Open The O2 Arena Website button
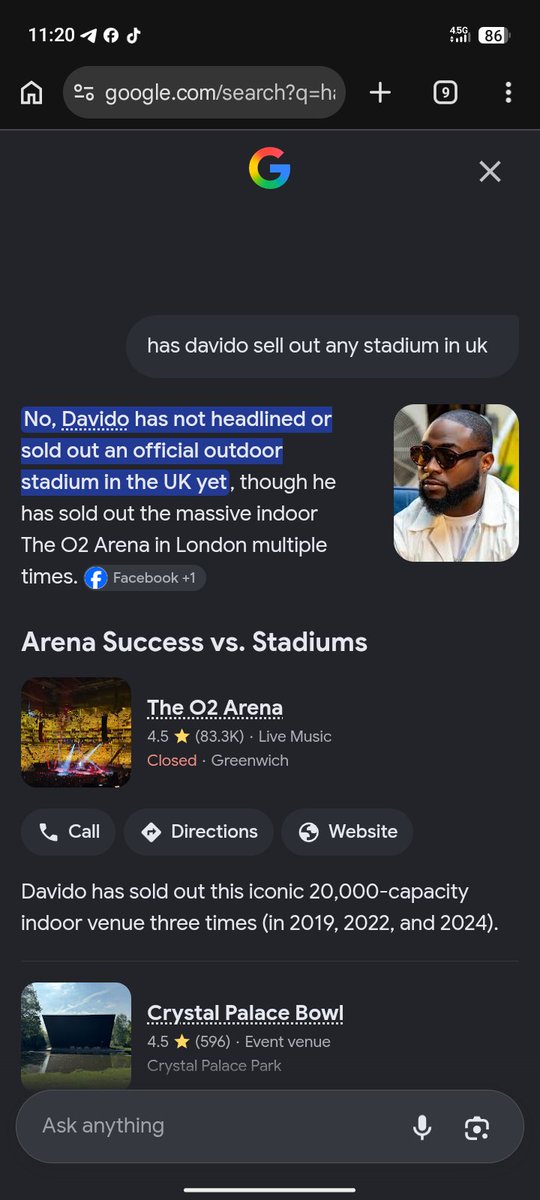 click(x=347, y=832)
